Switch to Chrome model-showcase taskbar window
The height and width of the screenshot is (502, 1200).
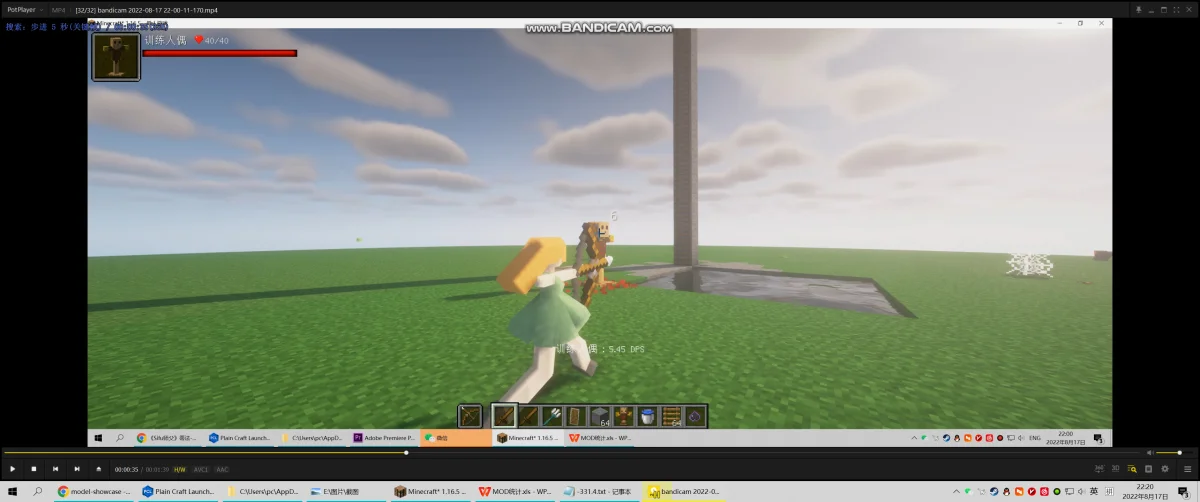click(94, 491)
